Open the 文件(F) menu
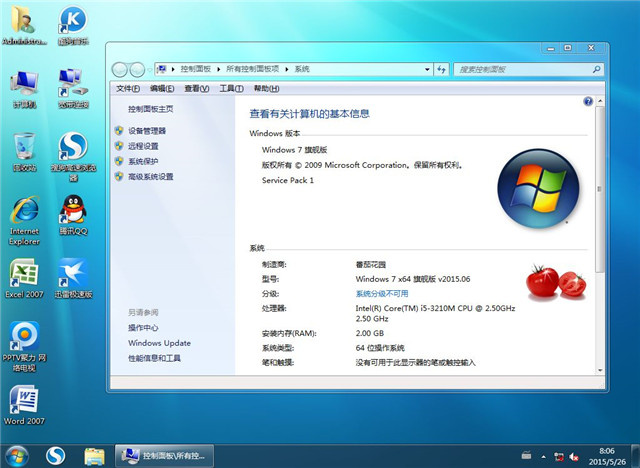 point(128,89)
